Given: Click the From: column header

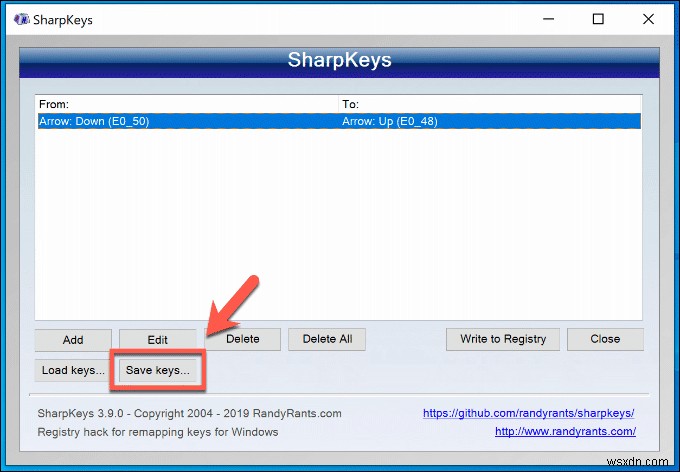Looking at the screenshot, I should point(186,104).
